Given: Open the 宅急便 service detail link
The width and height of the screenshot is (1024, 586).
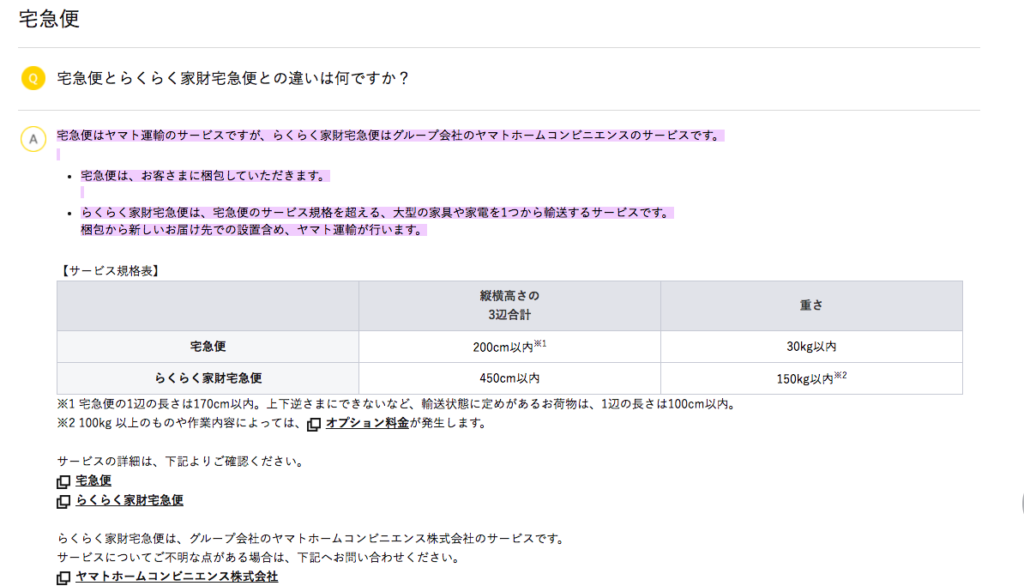Looking at the screenshot, I should coord(93,480).
